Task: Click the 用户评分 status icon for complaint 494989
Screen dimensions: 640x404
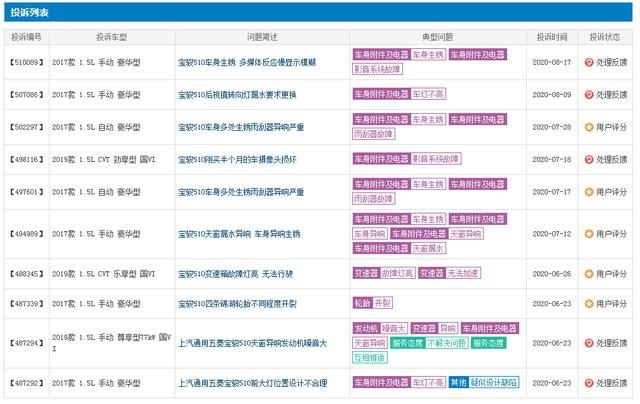Action: 589,234
